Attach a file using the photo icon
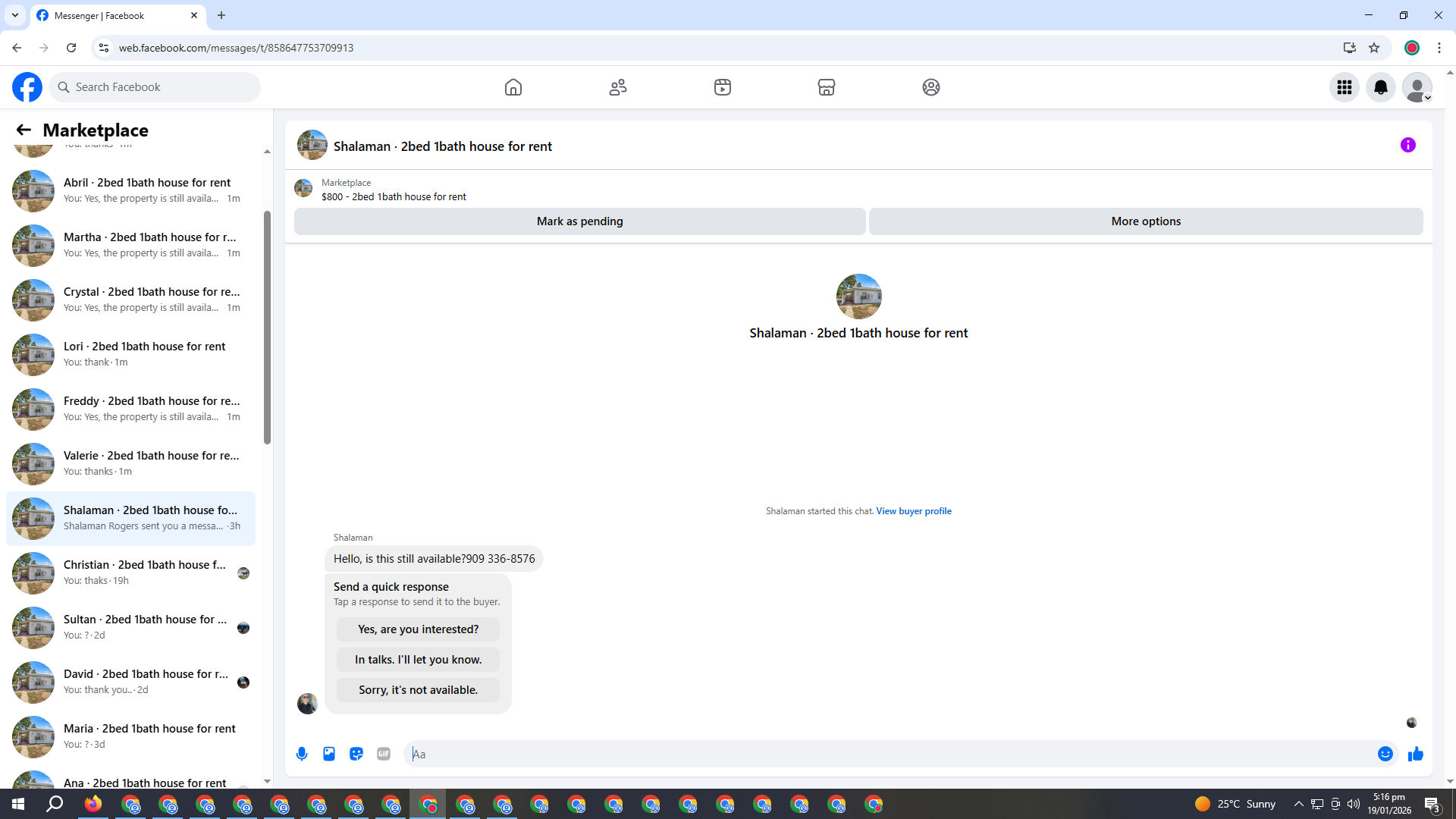 click(x=329, y=754)
